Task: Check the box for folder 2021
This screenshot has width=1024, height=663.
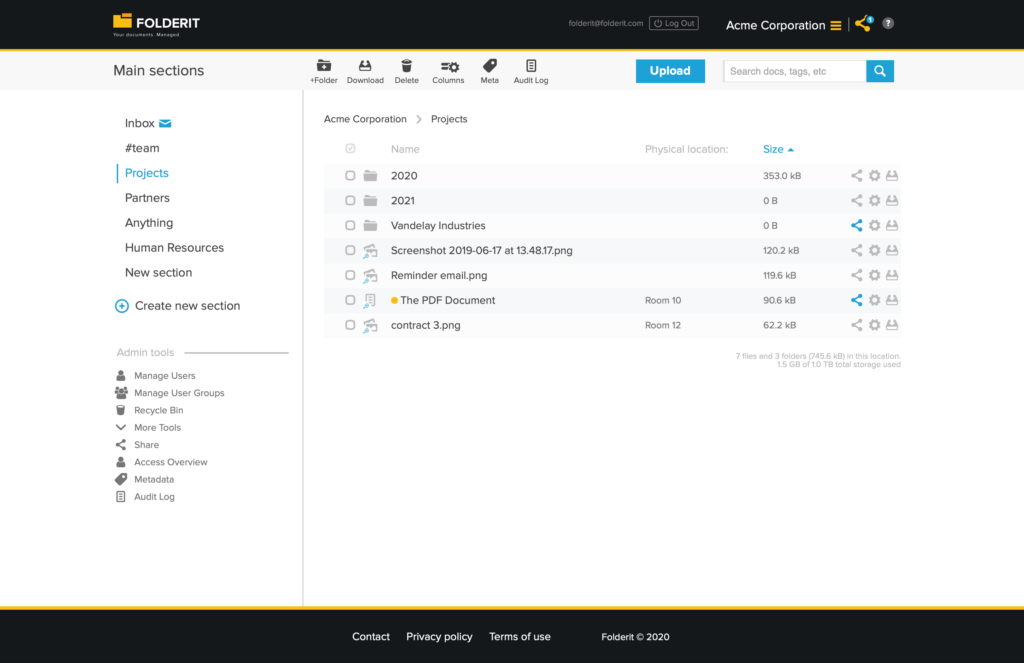Action: pyautogui.click(x=350, y=200)
